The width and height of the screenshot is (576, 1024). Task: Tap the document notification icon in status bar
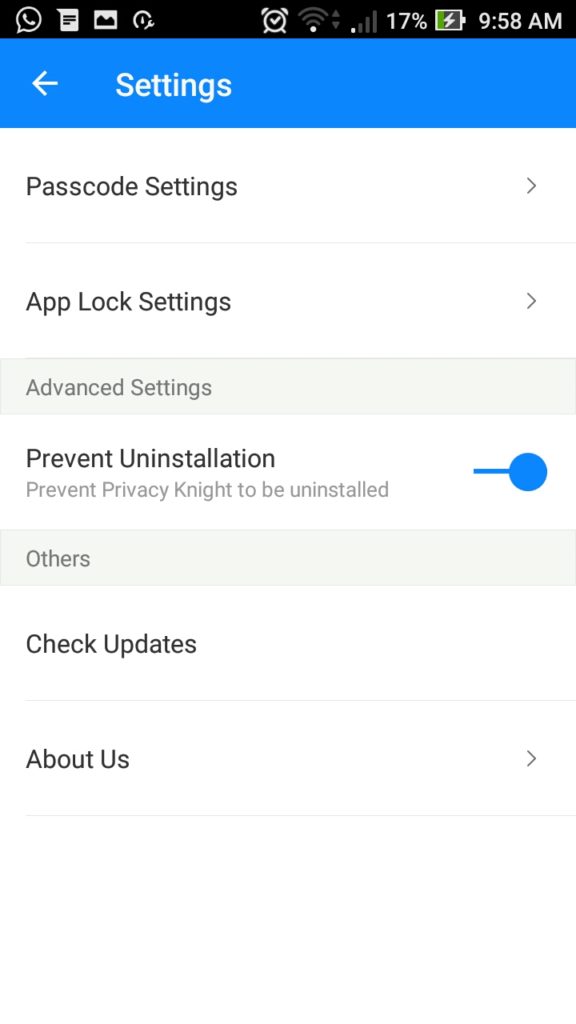coord(68,20)
